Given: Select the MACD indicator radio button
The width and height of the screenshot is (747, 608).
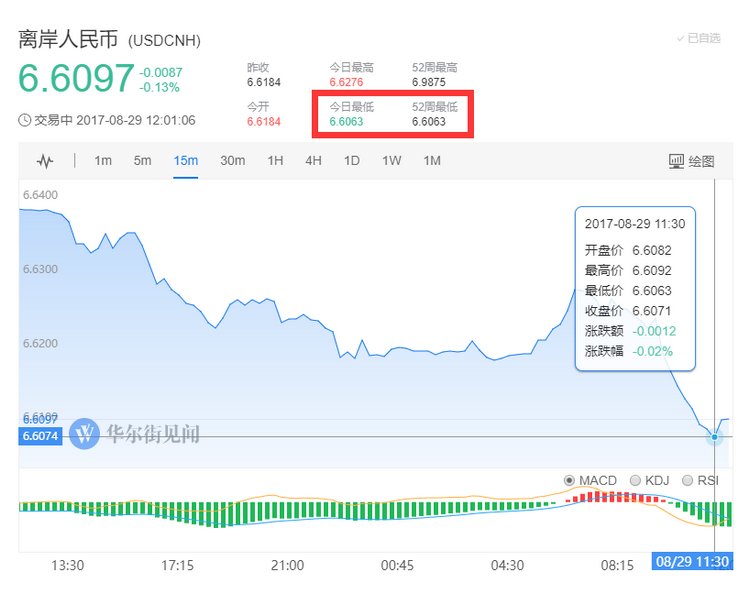Looking at the screenshot, I should [x=570, y=481].
